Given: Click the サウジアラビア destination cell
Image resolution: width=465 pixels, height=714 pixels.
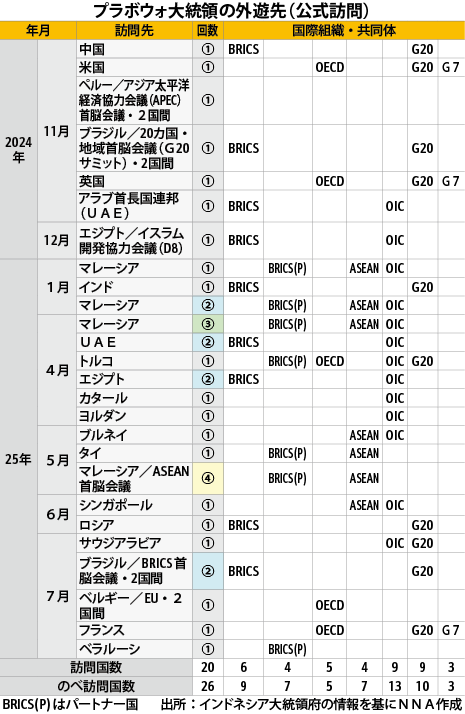Looking at the screenshot, I should pyautogui.click(x=134, y=543).
